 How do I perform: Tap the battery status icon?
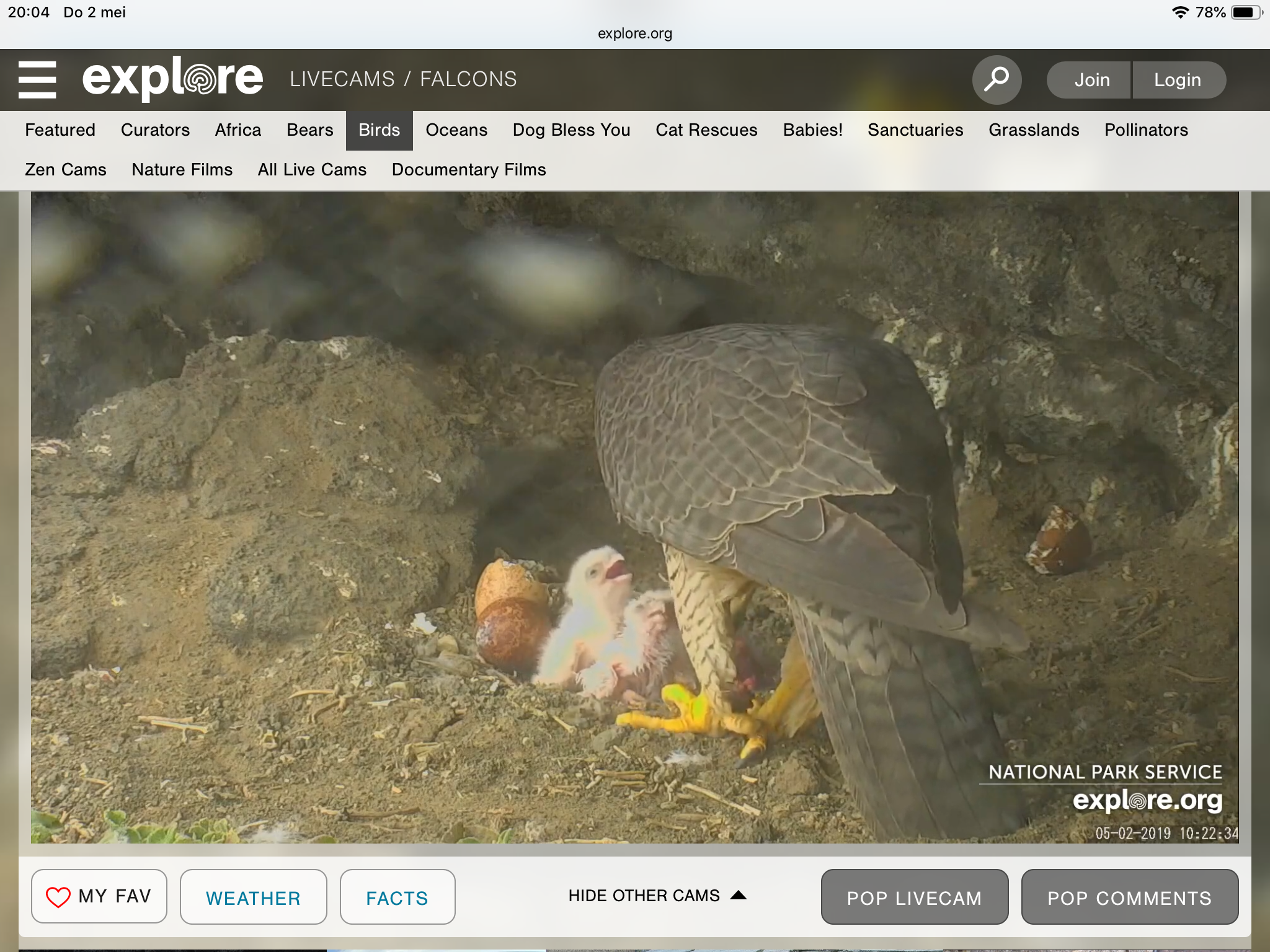(1245, 12)
